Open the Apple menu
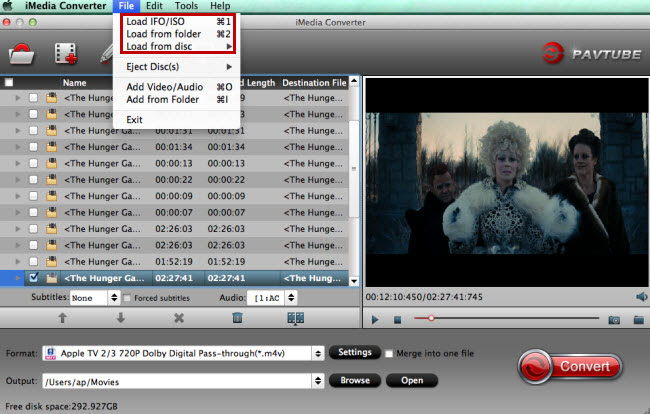This screenshot has width=650, height=414. click(x=8, y=6)
